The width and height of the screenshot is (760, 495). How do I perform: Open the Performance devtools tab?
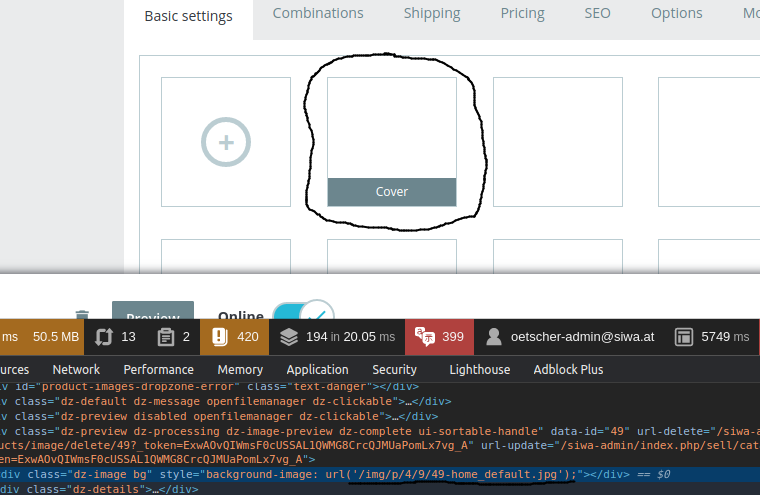coord(158,369)
